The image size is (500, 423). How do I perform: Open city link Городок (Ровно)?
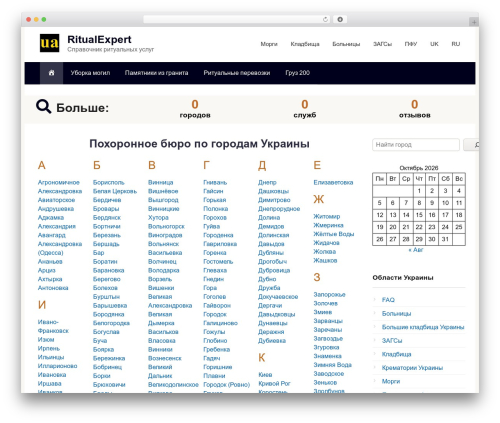[x=226, y=385]
